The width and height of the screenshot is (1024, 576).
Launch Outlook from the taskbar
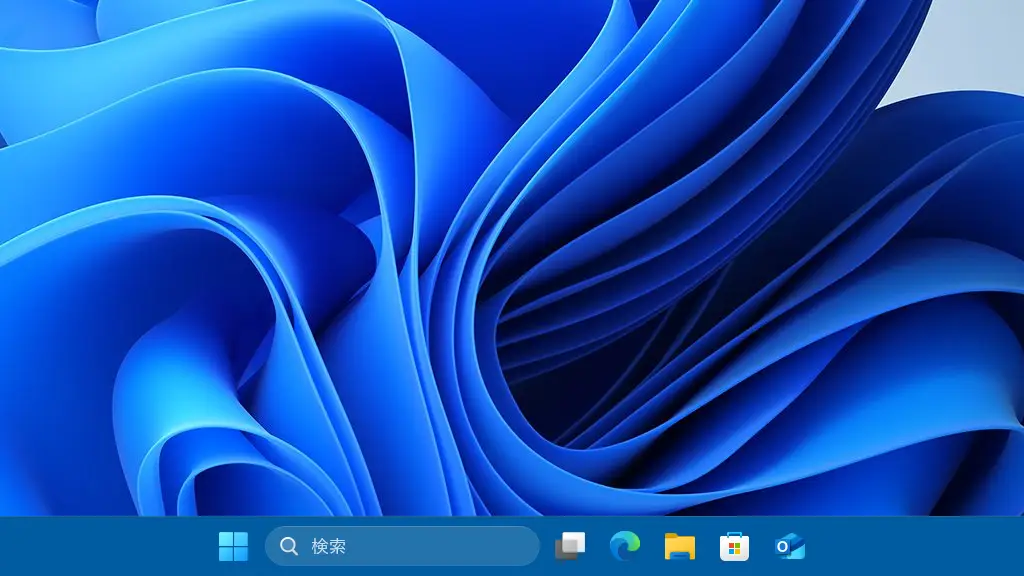tap(790, 546)
